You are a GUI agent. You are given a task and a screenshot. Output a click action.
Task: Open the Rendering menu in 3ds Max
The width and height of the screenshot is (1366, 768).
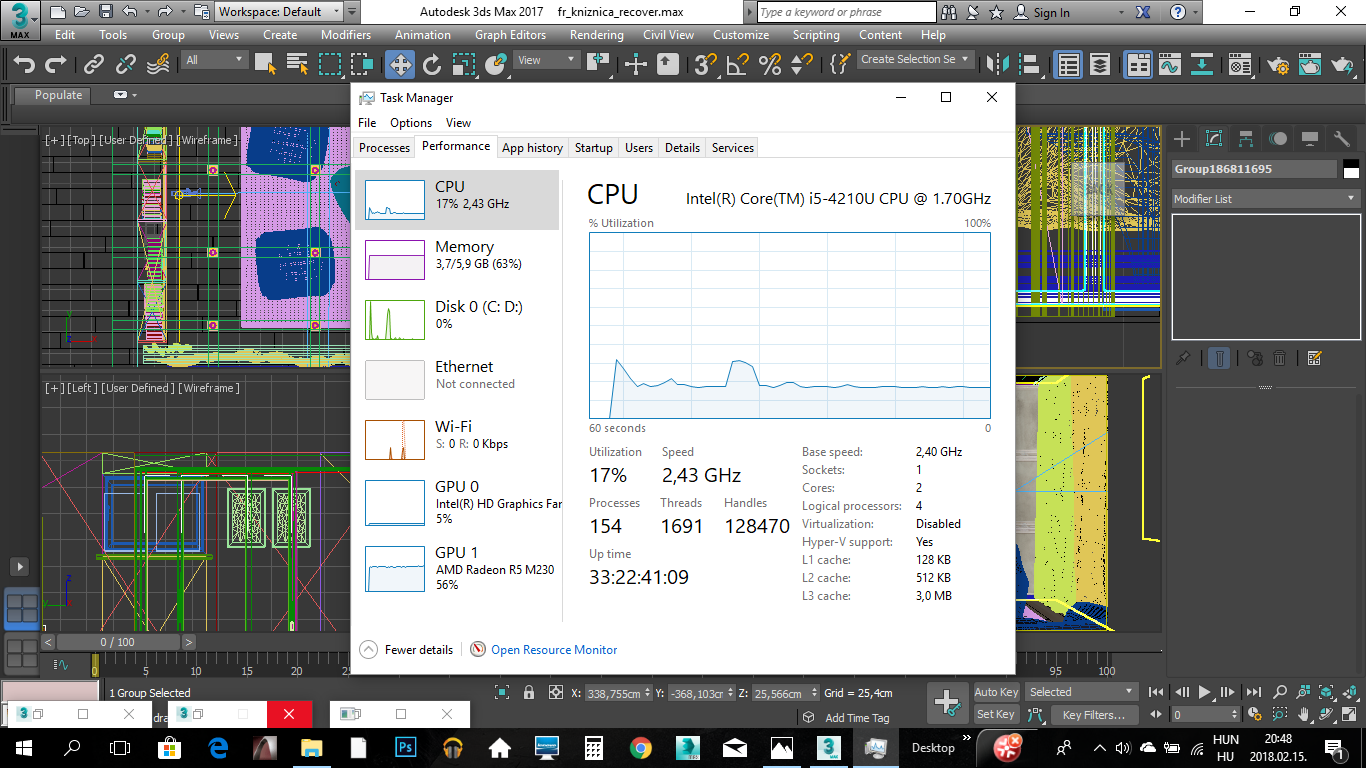tap(597, 34)
